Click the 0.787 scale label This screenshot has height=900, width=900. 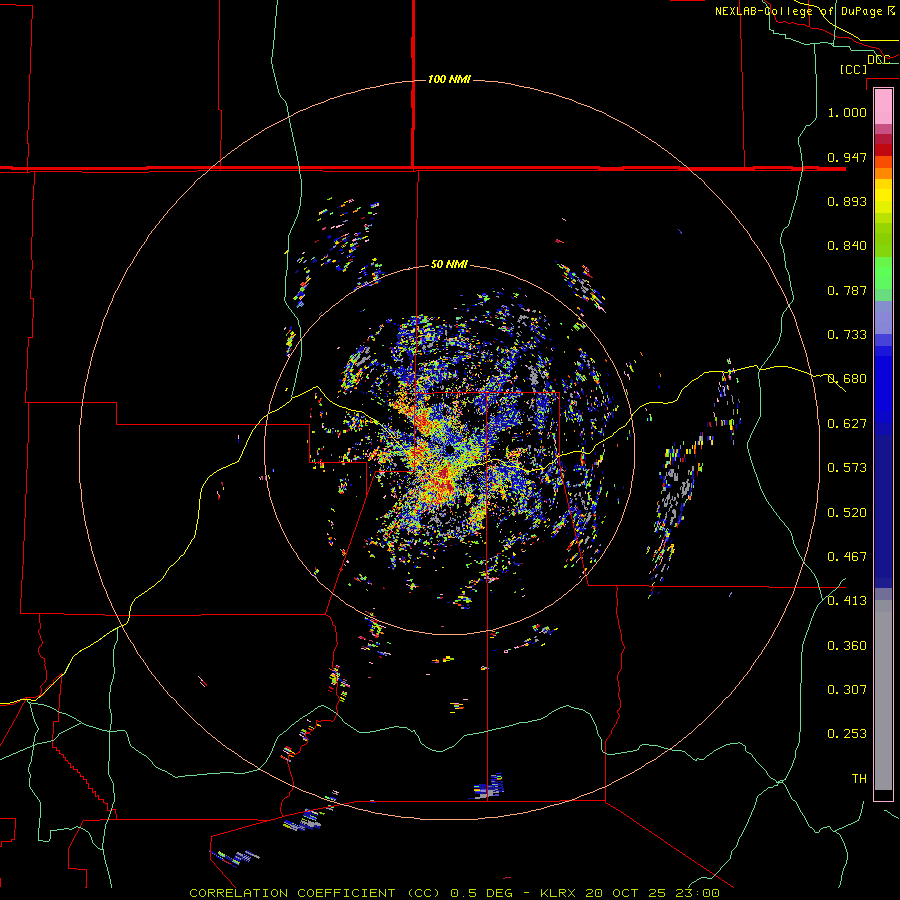tap(847, 290)
